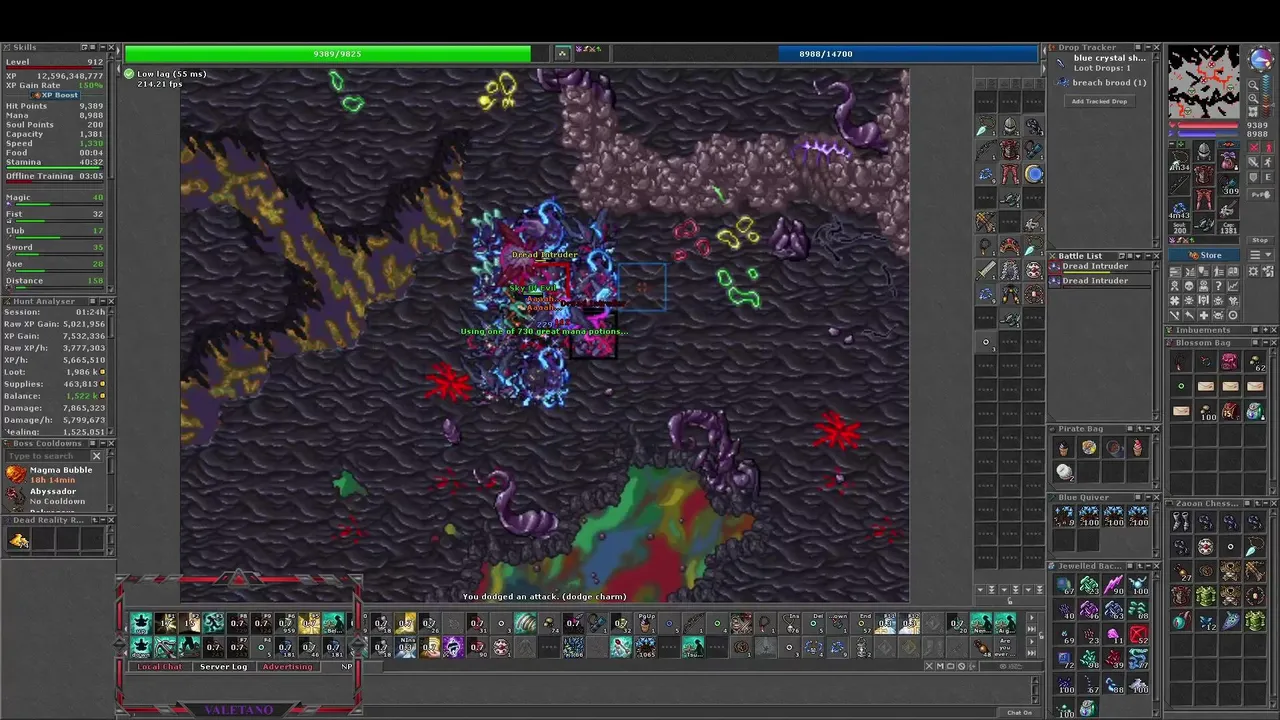
Task: Toggle stand-while-fighting red figure button
Action: pos(1267,148)
